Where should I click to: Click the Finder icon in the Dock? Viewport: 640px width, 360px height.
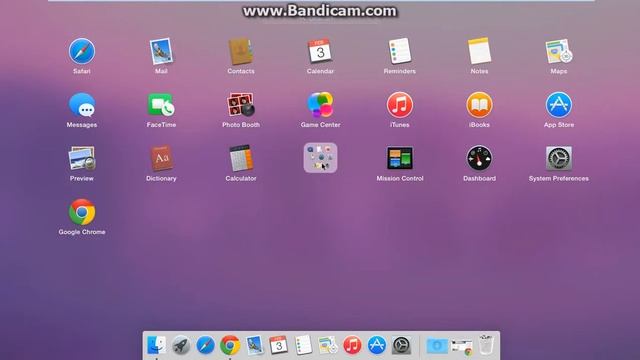(x=156, y=345)
